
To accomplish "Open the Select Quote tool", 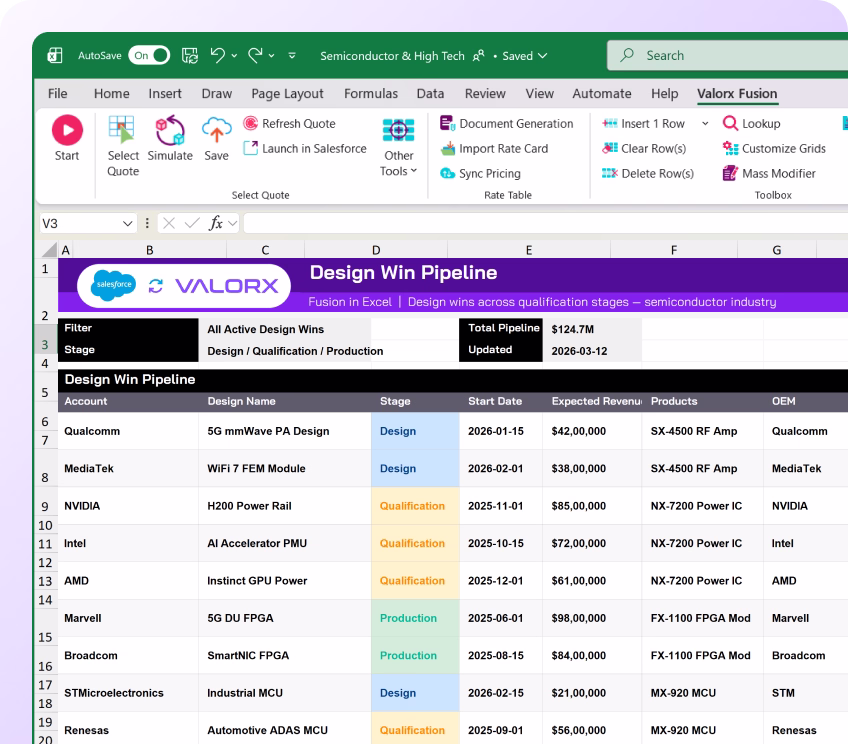I will click(x=123, y=146).
